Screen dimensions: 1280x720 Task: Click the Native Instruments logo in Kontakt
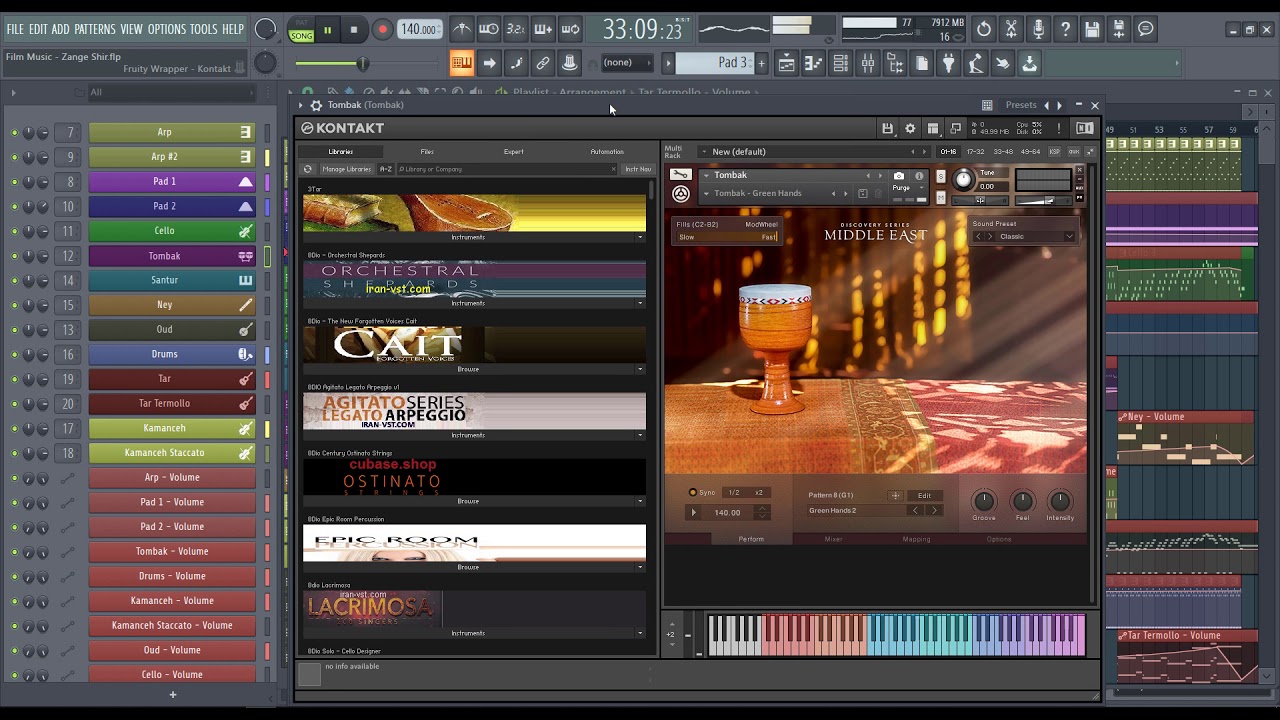[x=1085, y=128]
